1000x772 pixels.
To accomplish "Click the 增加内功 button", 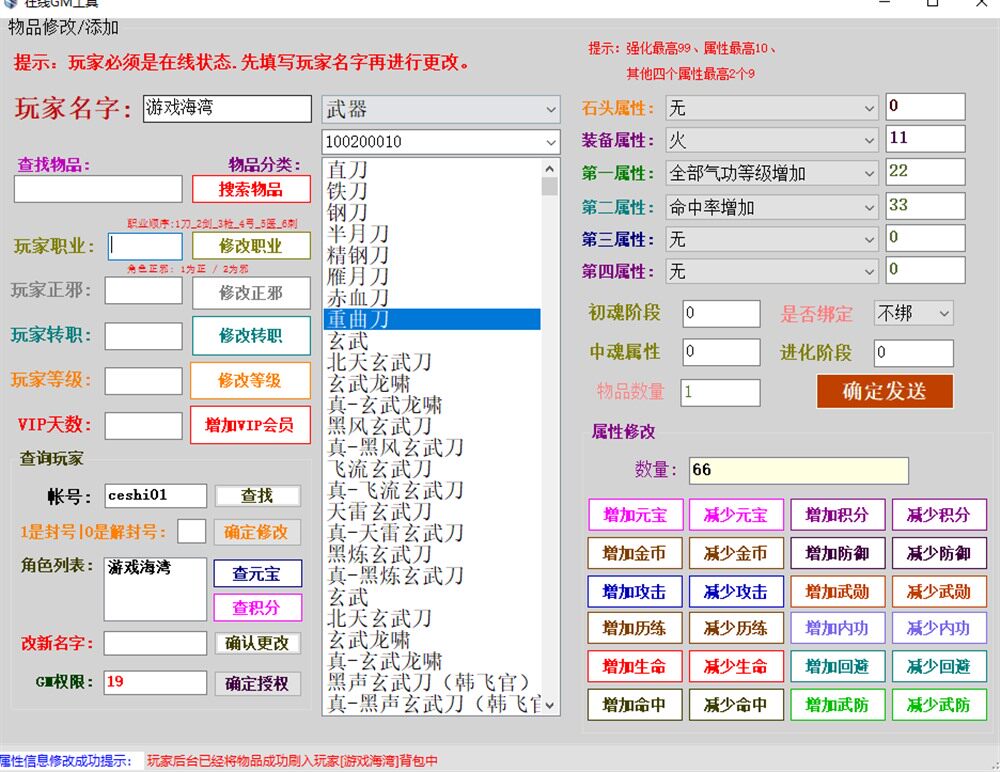I will [837, 628].
